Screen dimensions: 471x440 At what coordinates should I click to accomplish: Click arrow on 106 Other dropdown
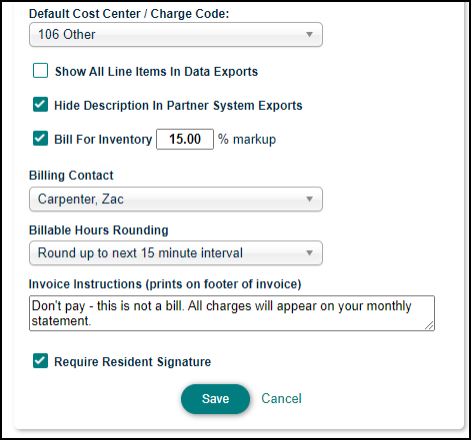[309, 34]
